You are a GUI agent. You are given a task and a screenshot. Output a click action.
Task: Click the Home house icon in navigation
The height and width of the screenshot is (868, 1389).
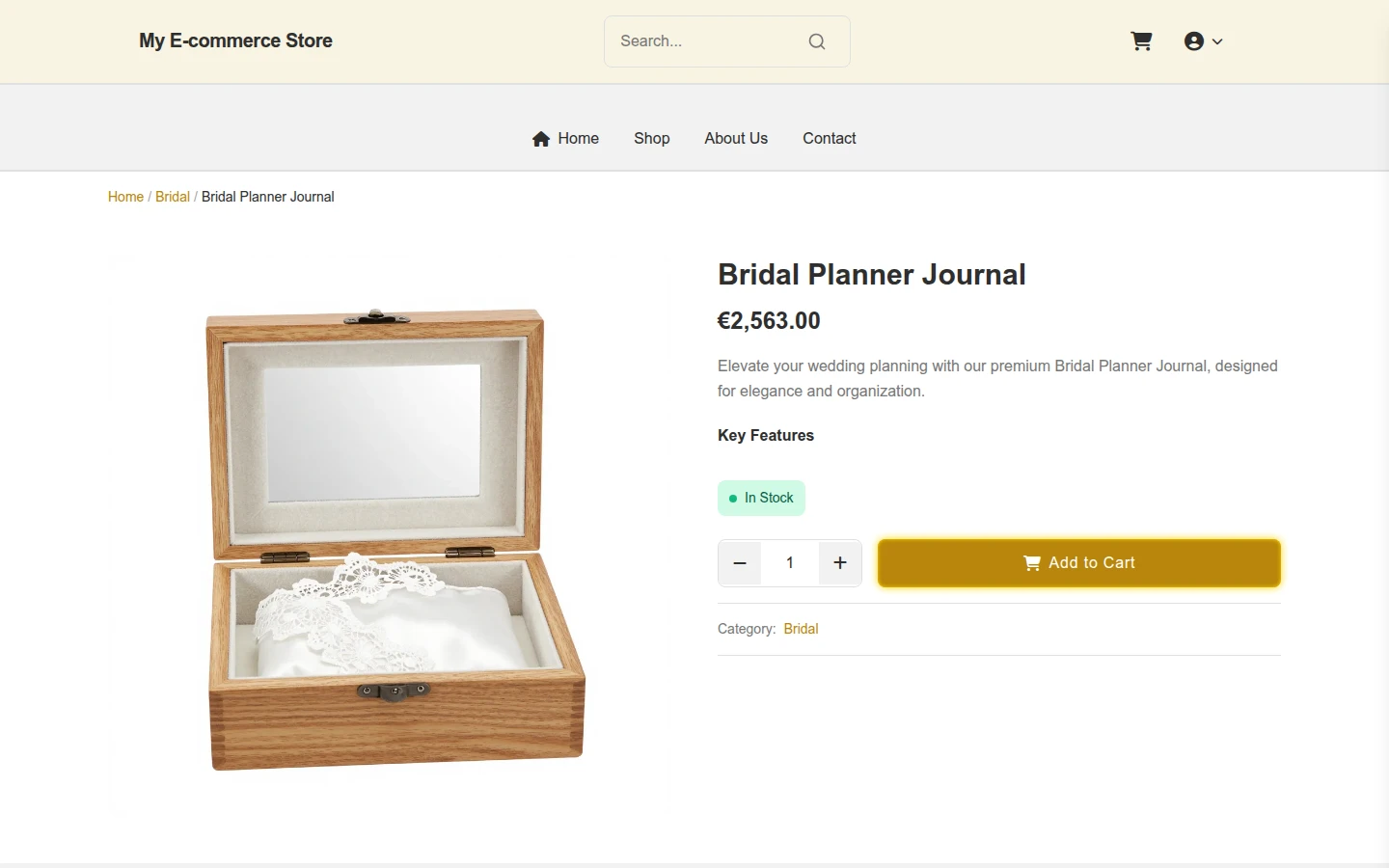tap(541, 139)
